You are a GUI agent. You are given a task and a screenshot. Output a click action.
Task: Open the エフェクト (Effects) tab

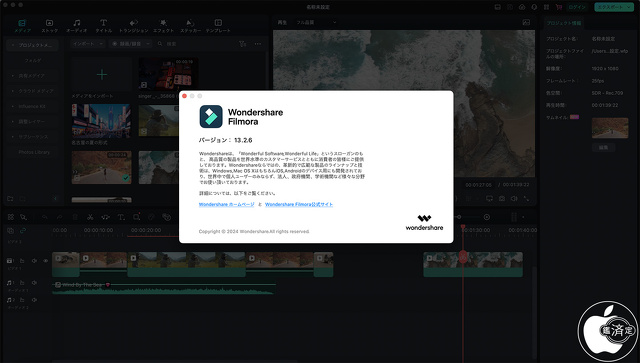[163, 26]
